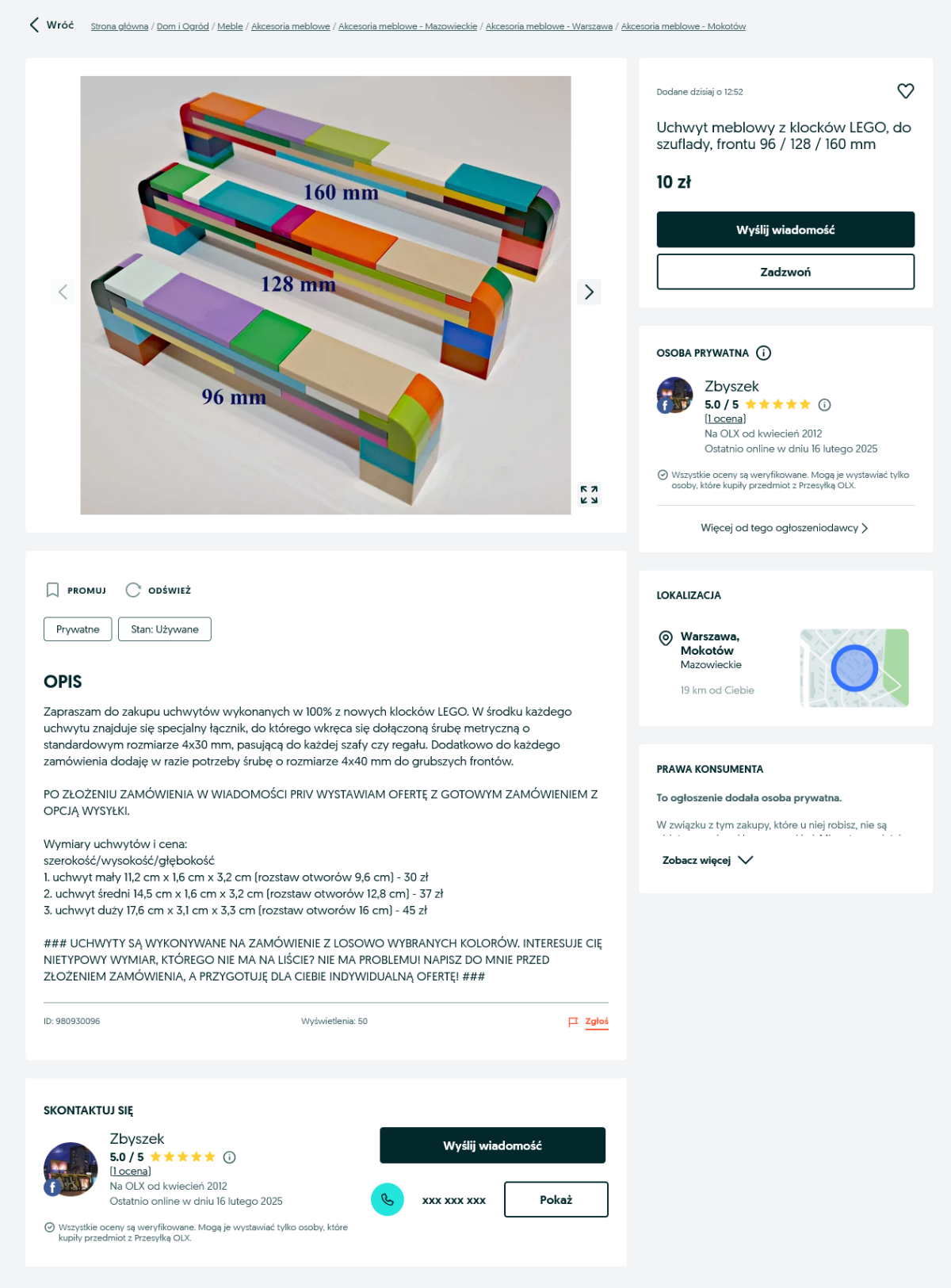Image resolution: width=951 pixels, height=1288 pixels.
Task: Reveal phone number with Pokaż button
Action: click(x=556, y=1199)
